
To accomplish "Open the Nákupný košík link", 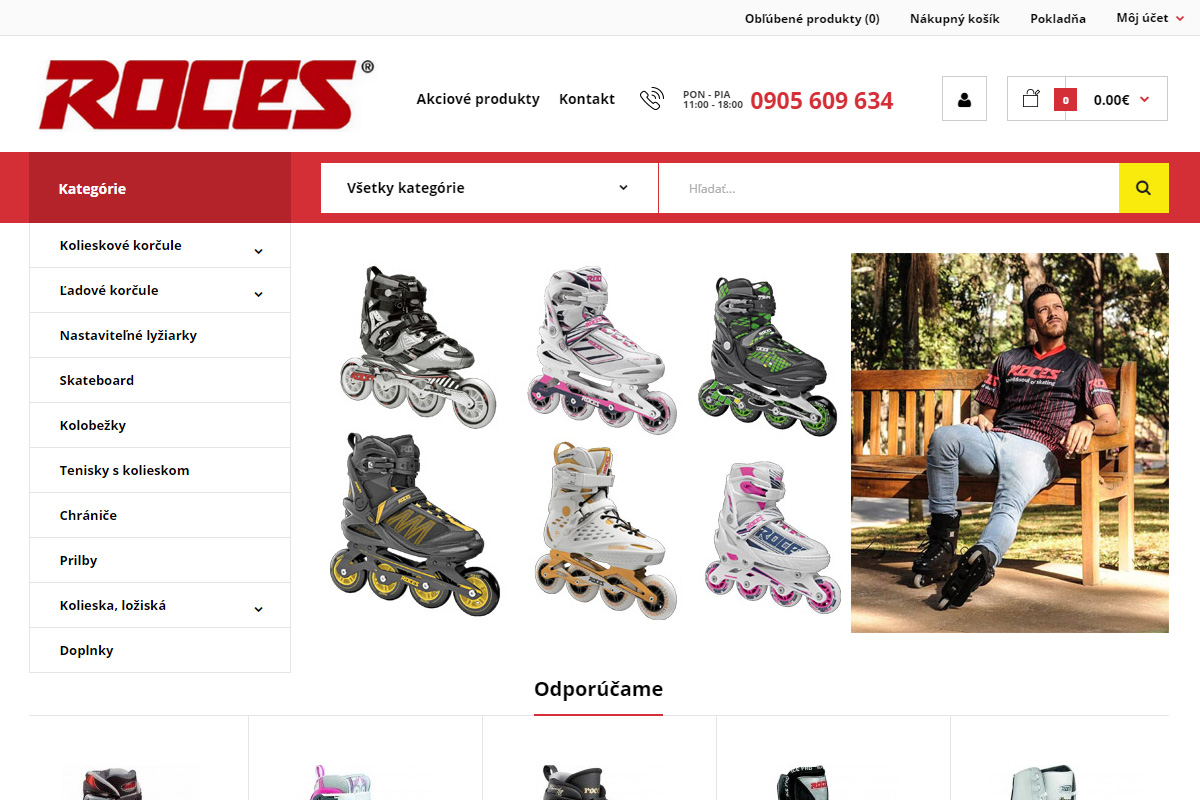I will pos(954,18).
